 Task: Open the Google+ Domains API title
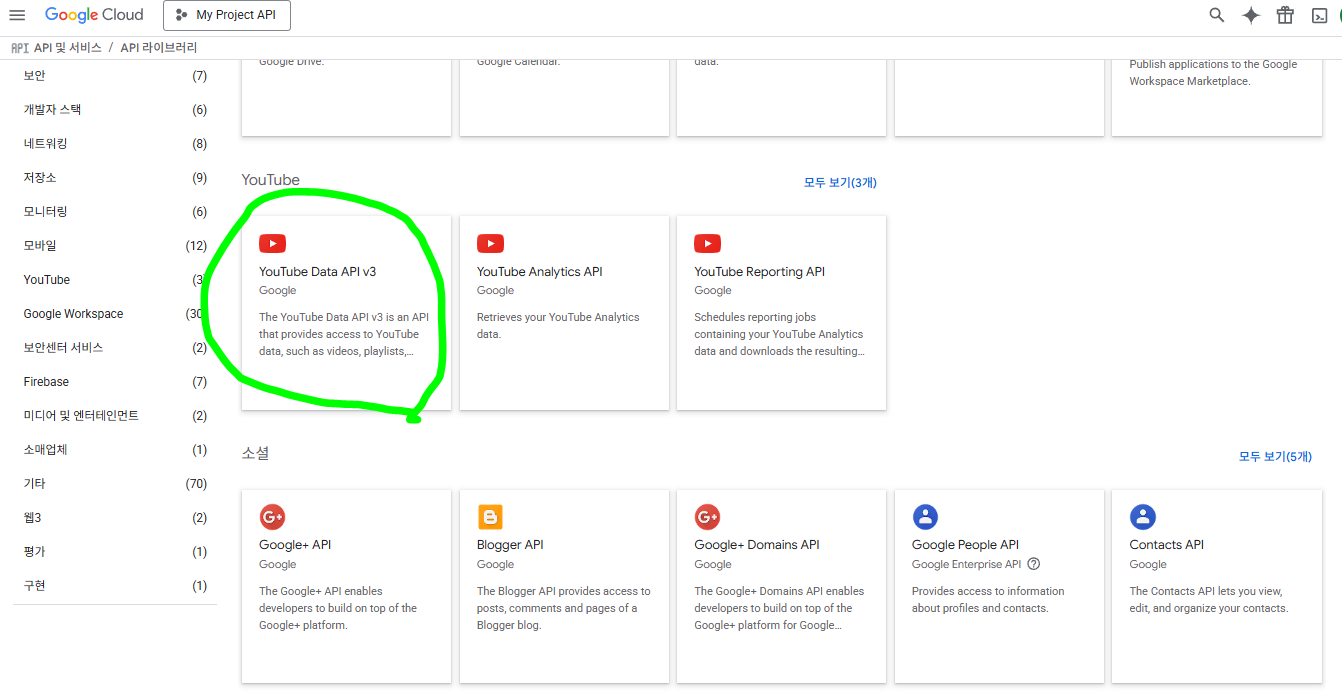pos(757,545)
